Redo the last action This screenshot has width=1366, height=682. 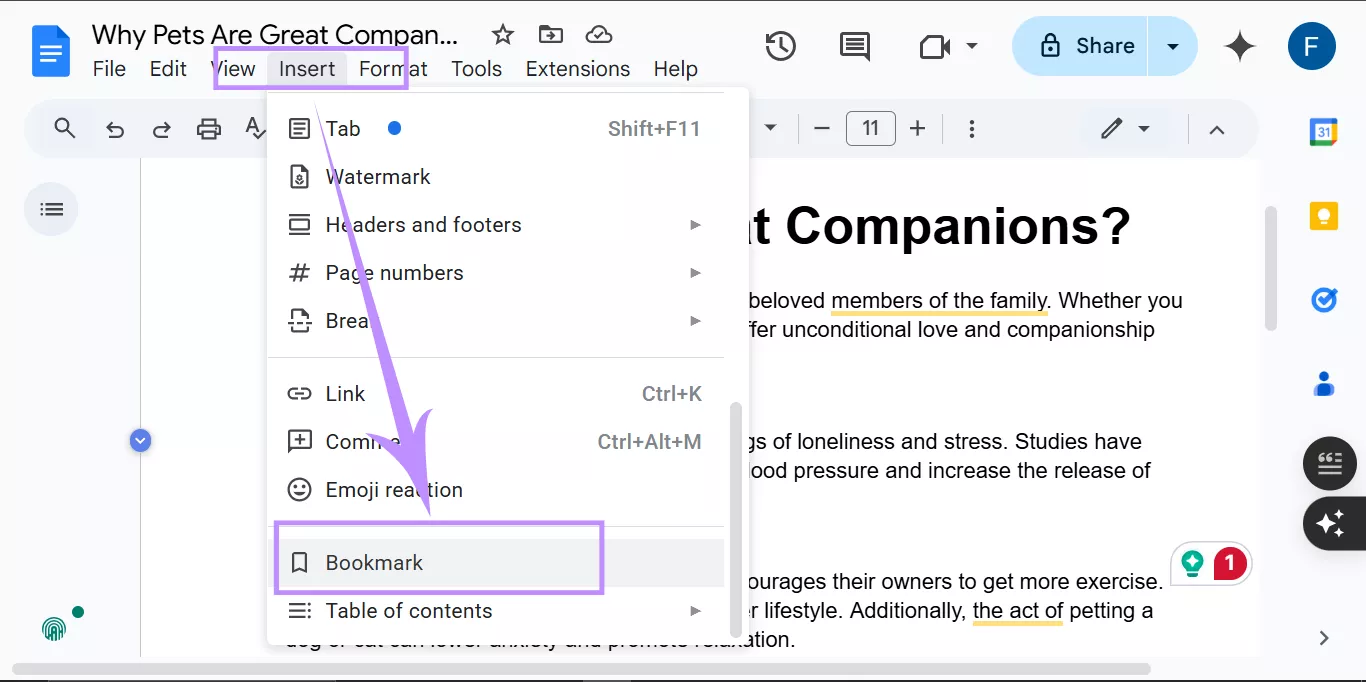pyautogui.click(x=161, y=129)
